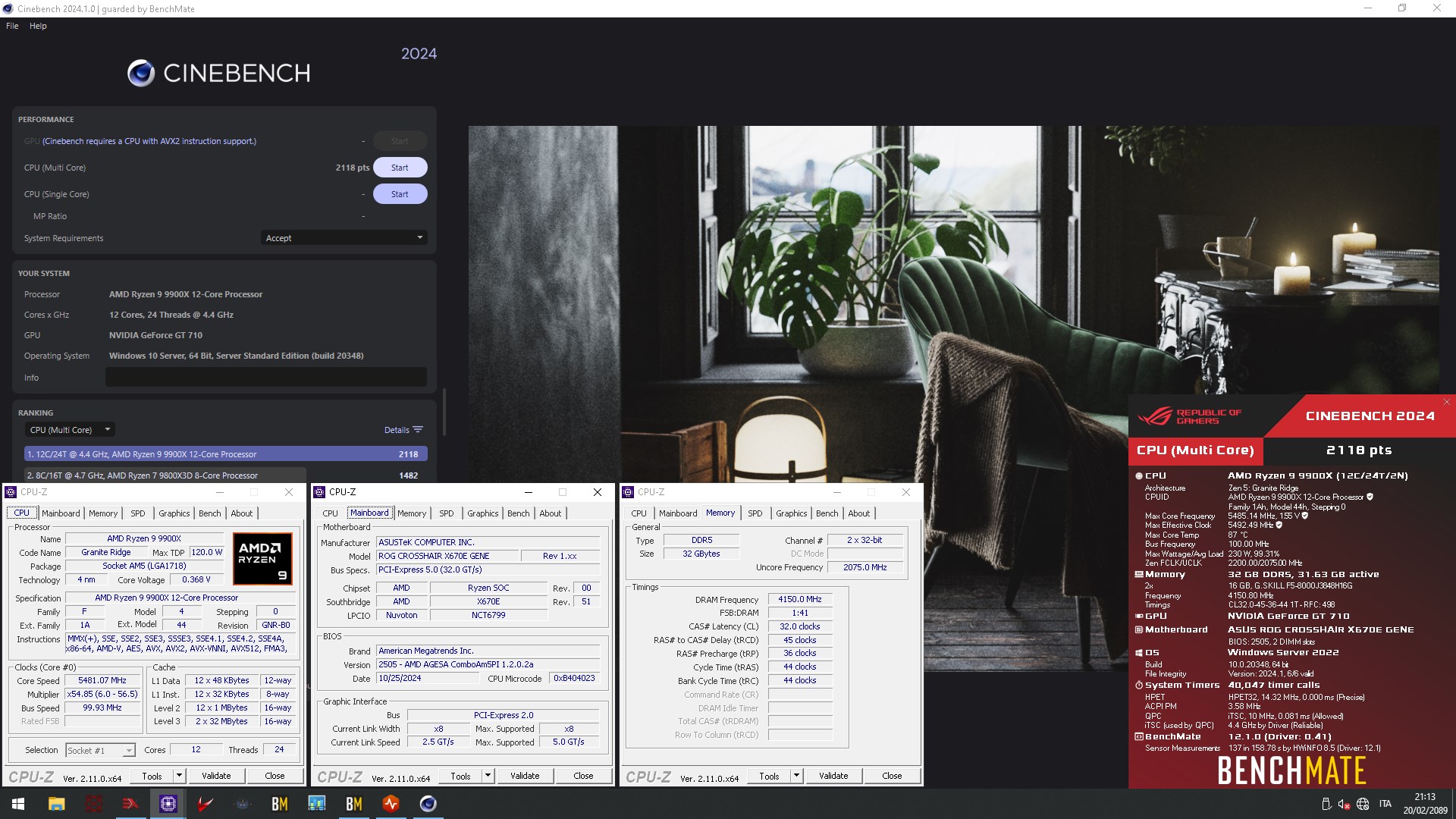The width and height of the screenshot is (1456, 819).
Task: Click Tools button in Memory CPU-Z window
Action: [769, 776]
